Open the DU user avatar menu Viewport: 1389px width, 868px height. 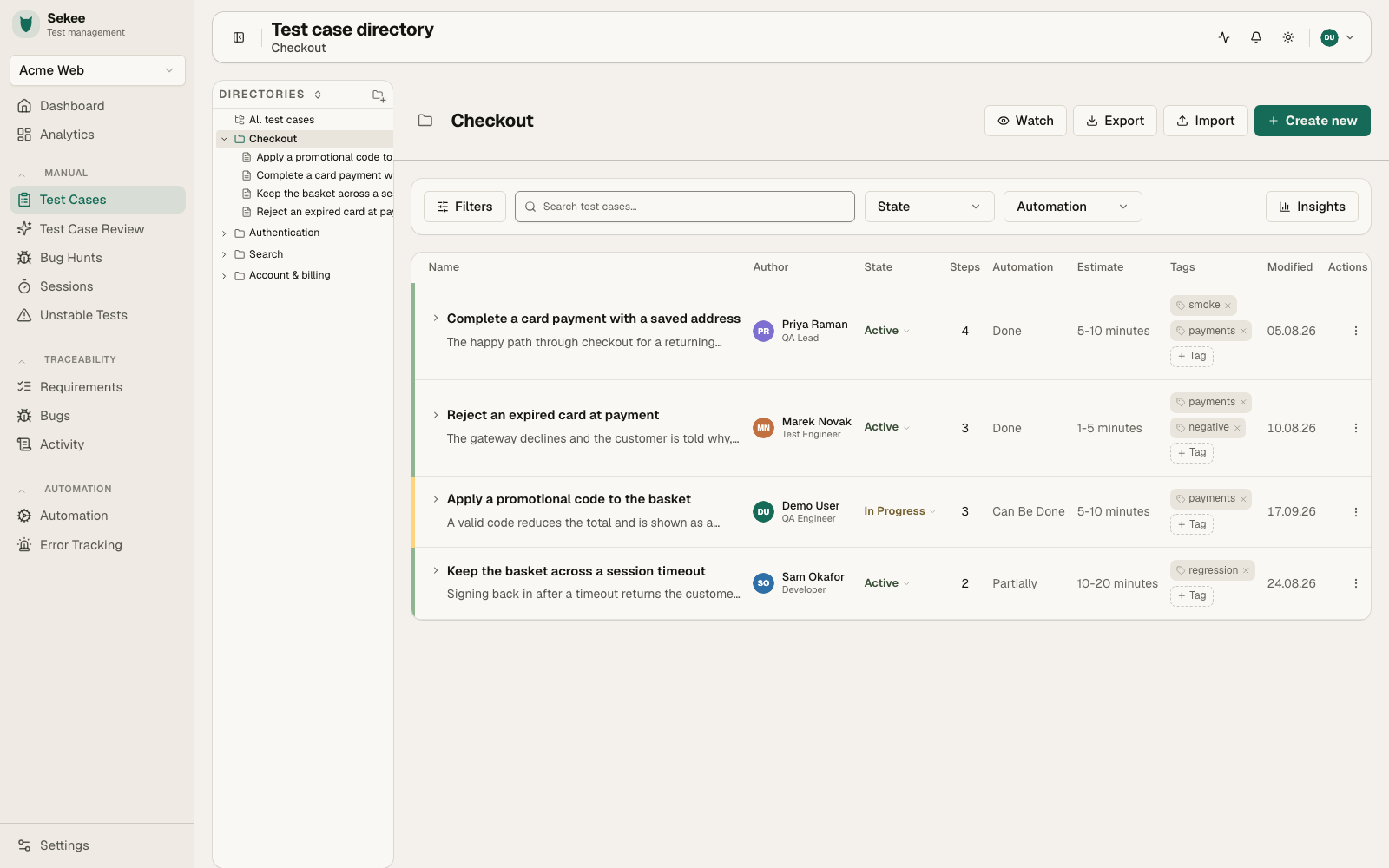pos(1337,37)
